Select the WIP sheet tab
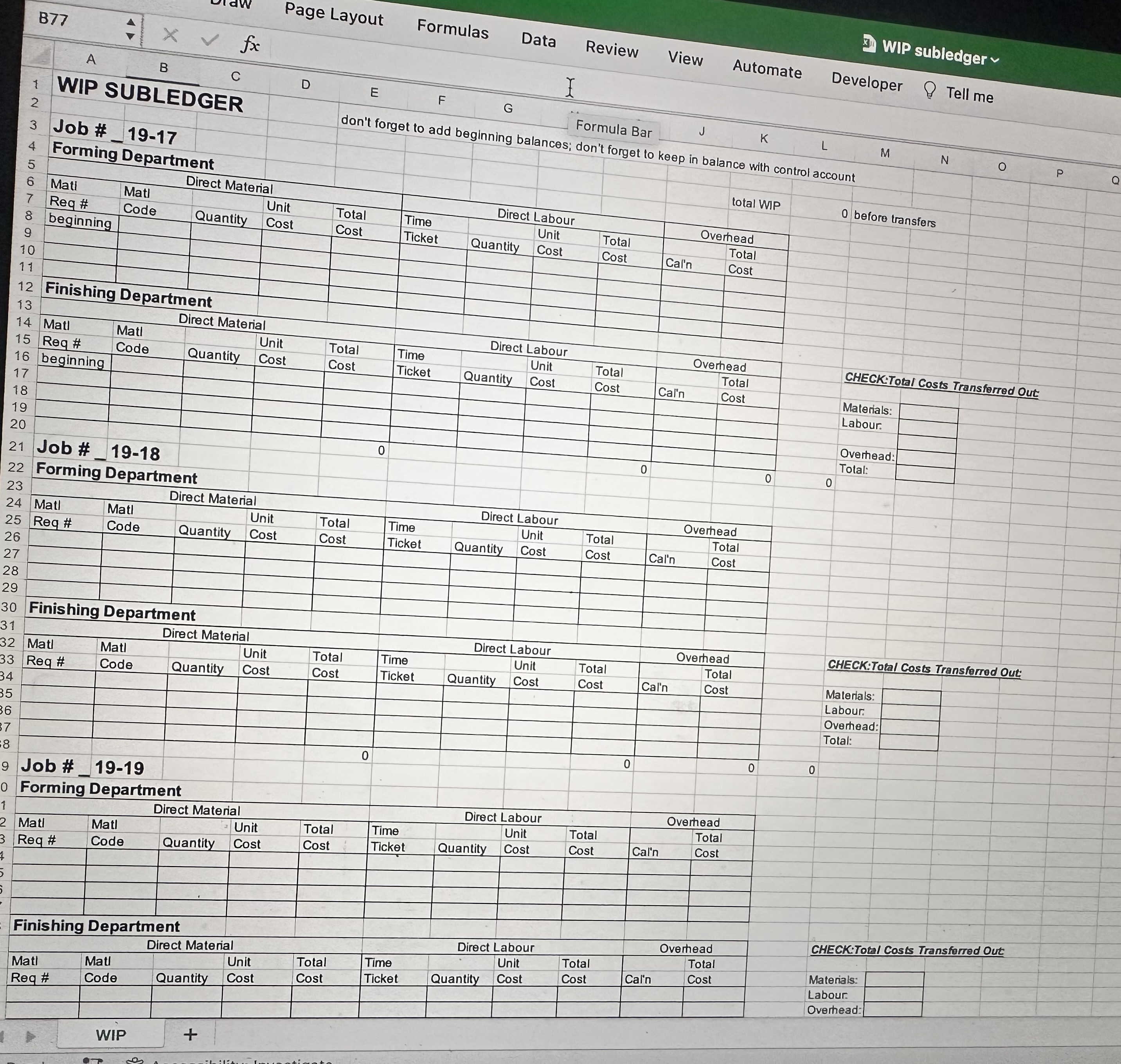The height and width of the screenshot is (1064, 1121). [111, 1035]
